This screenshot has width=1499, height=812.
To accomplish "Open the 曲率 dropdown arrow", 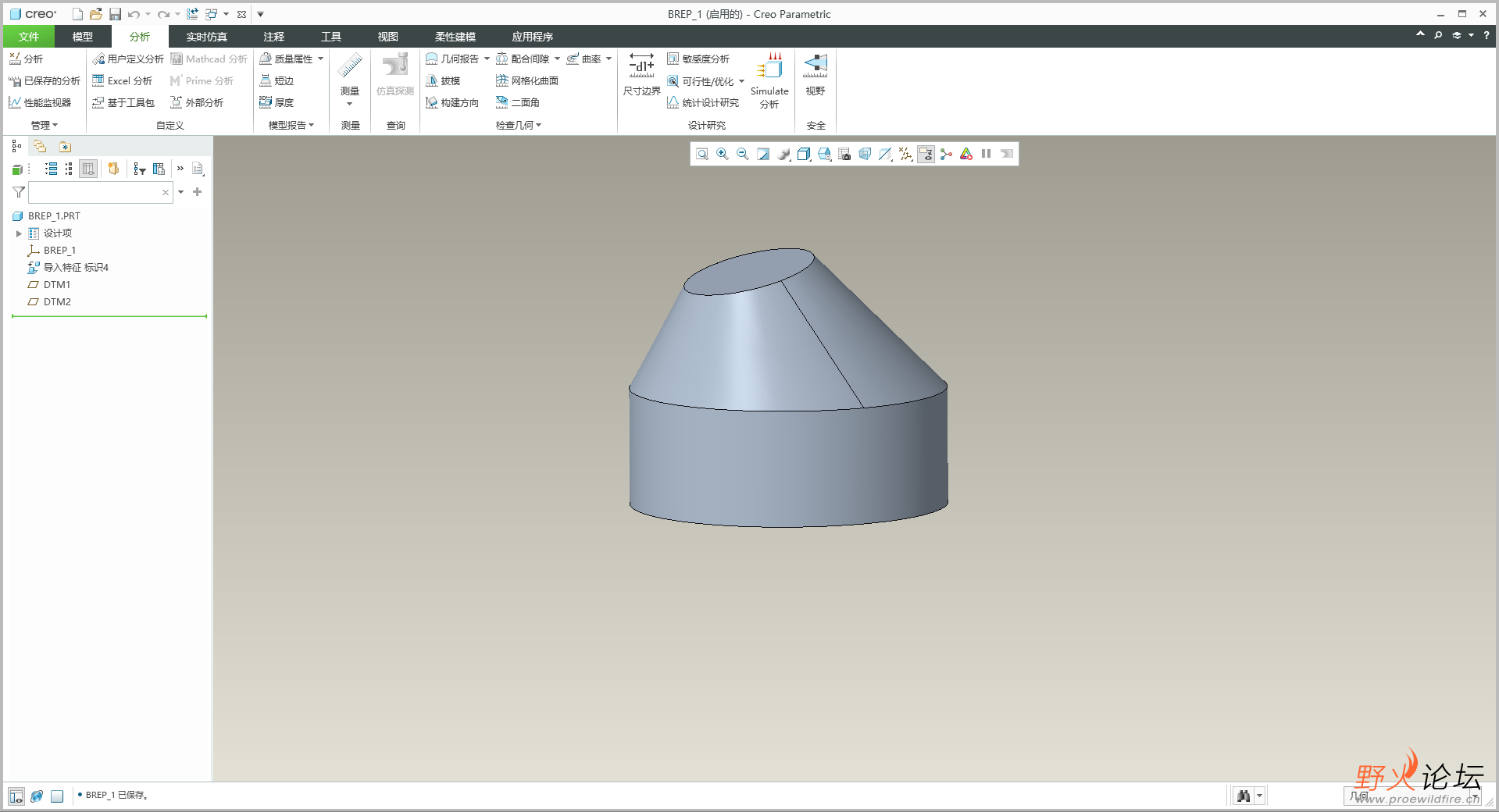I will pos(609,59).
